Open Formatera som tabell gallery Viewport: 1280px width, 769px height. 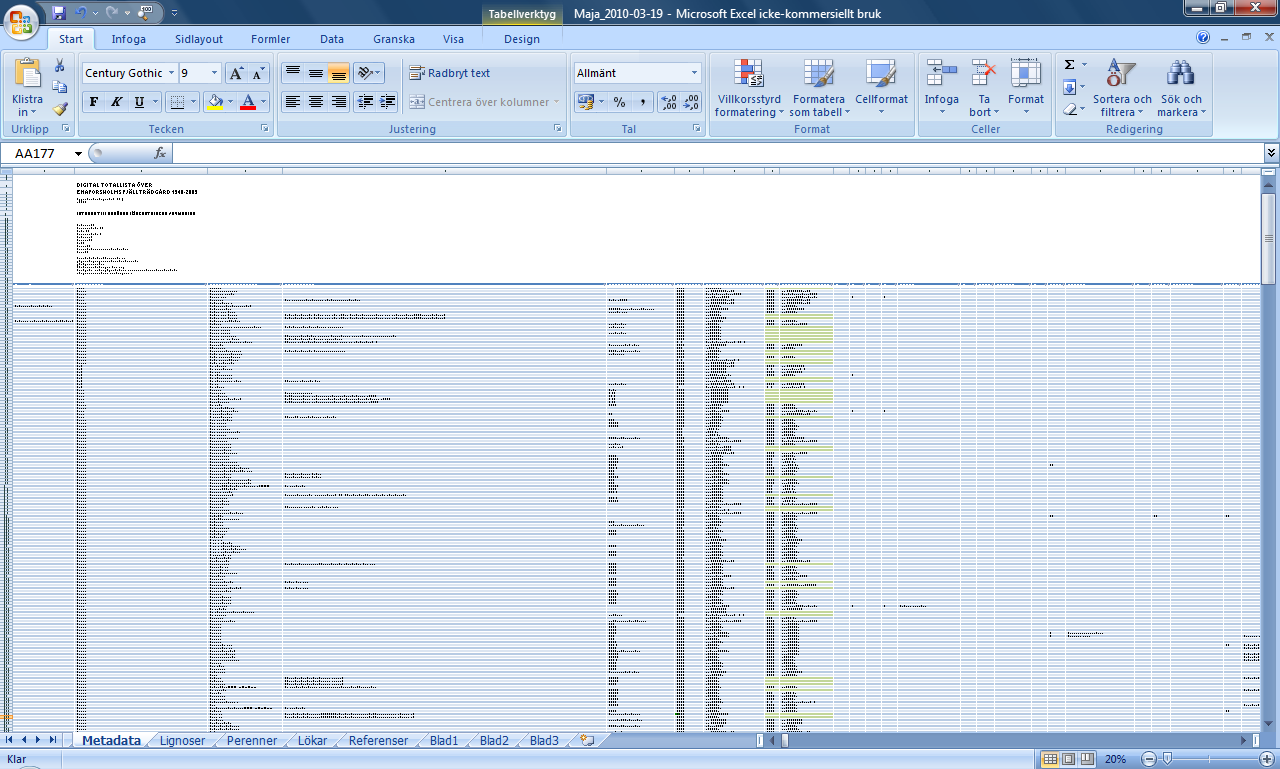click(x=819, y=88)
